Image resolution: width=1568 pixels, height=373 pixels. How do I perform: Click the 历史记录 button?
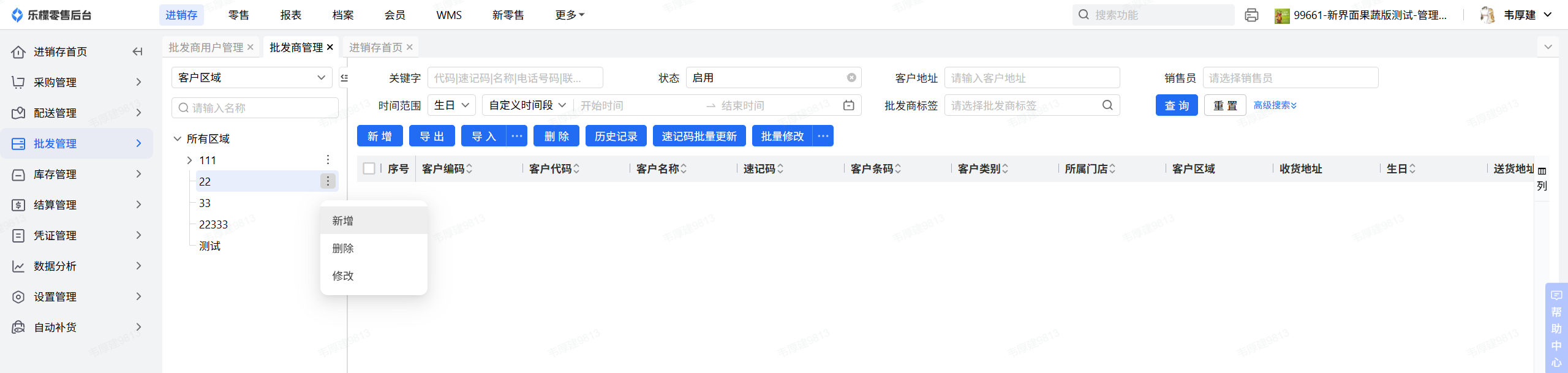tap(616, 136)
